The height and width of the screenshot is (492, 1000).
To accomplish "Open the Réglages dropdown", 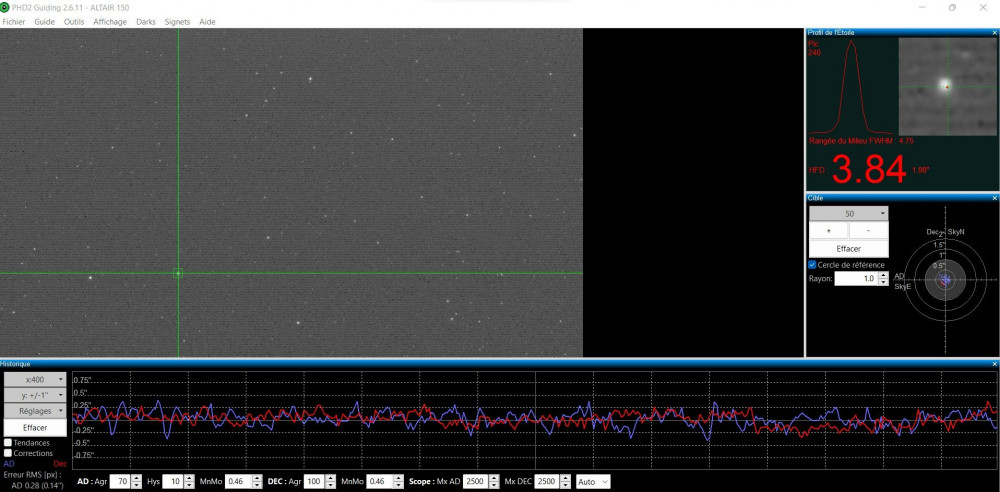I will point(35,411).
